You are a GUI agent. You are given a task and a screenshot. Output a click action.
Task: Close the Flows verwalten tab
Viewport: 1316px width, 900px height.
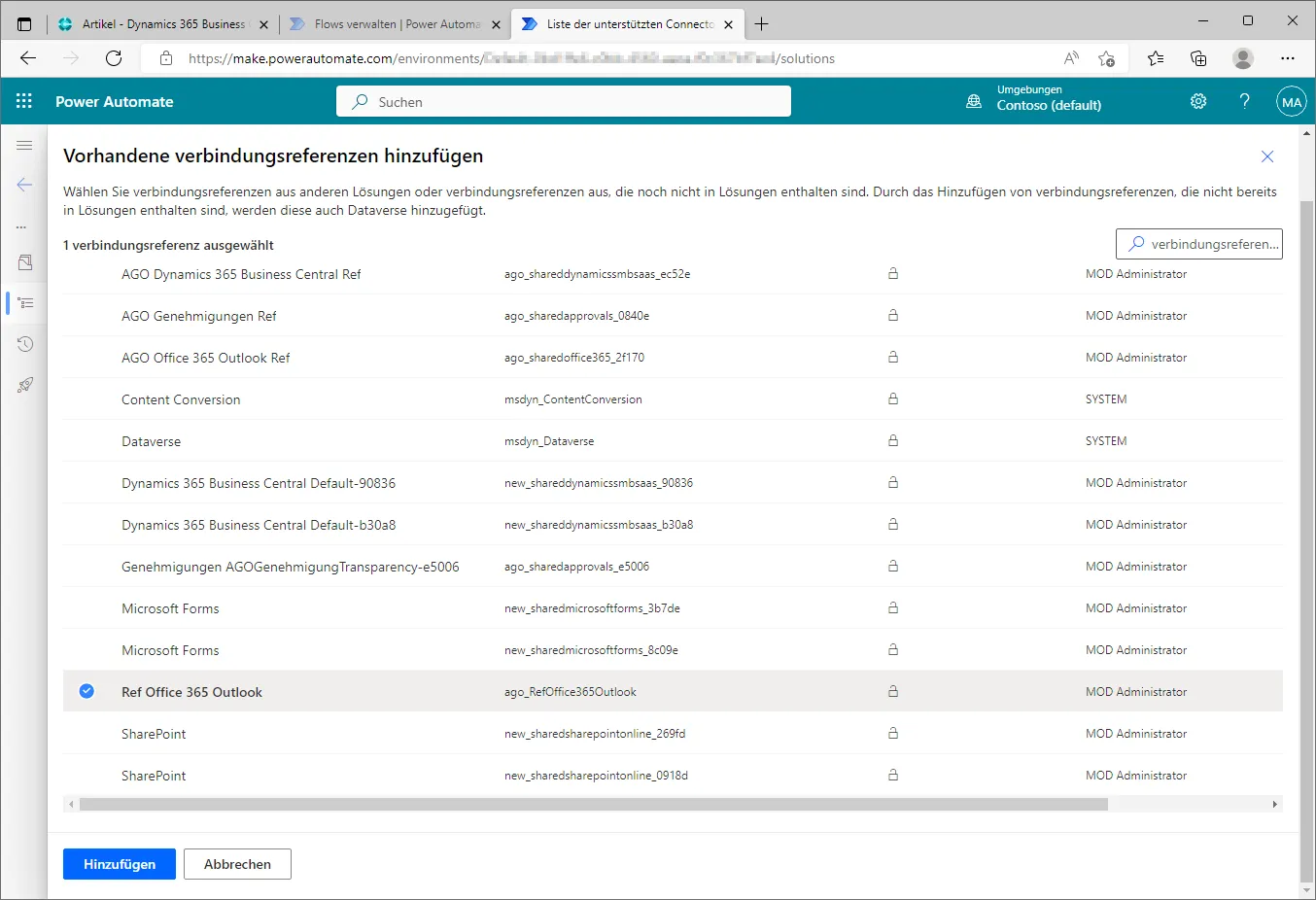496,24
